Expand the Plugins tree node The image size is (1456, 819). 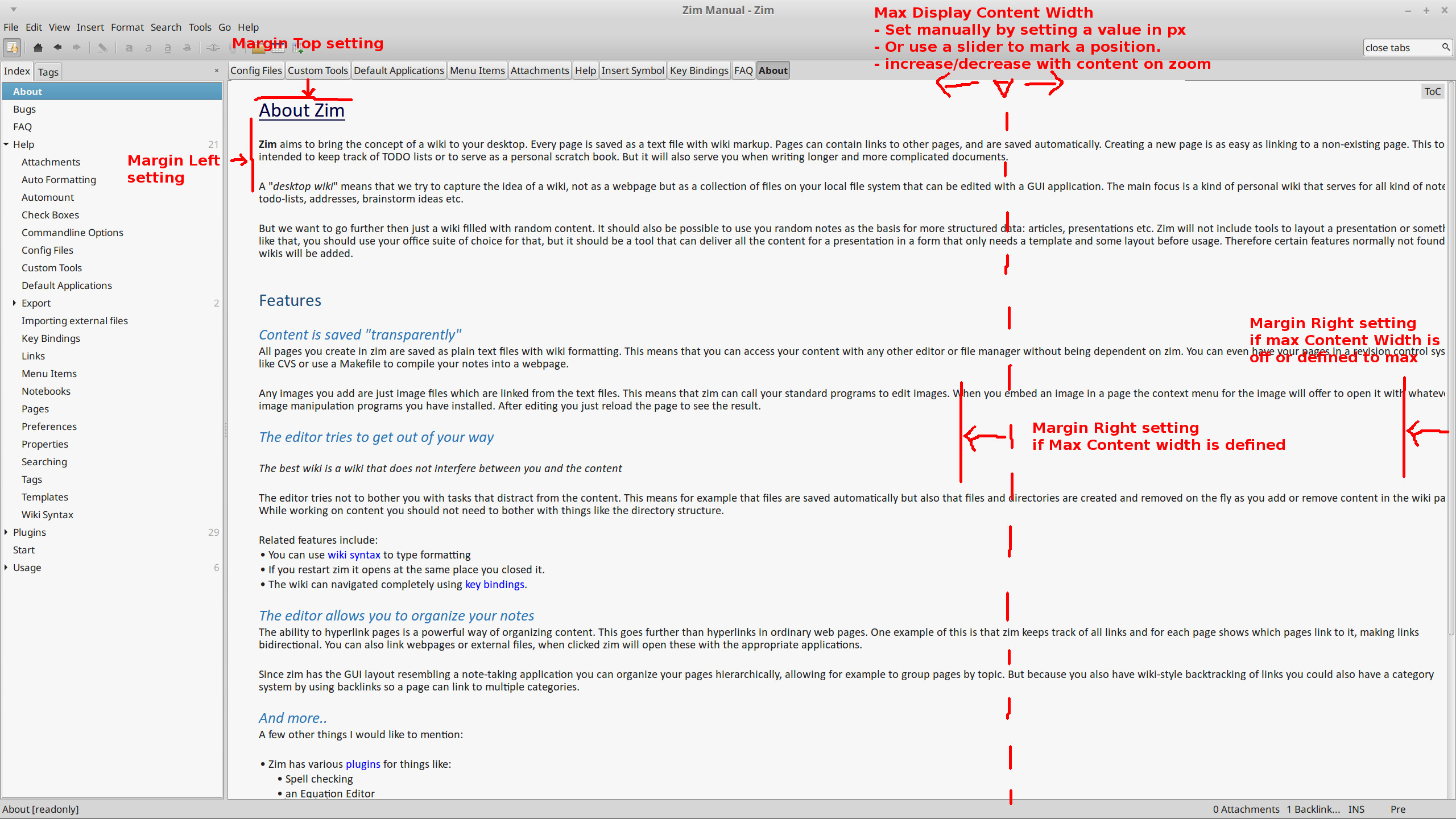click(x=6, y=532)
